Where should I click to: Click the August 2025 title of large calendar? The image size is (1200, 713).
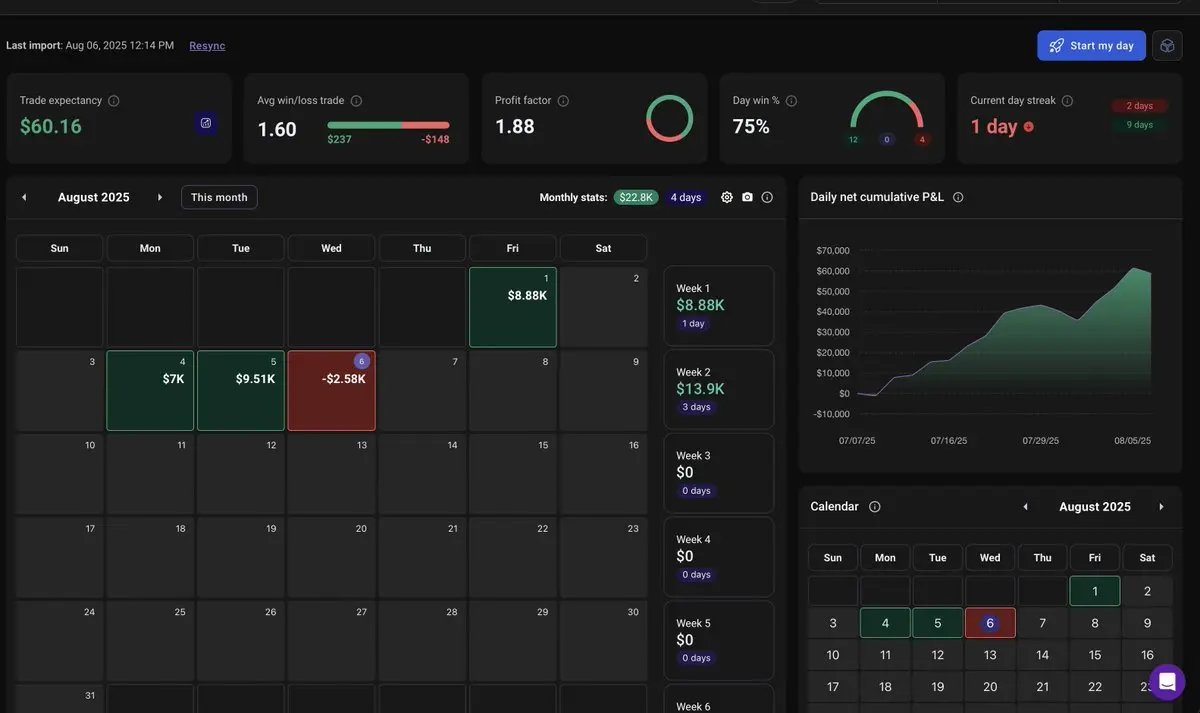[x=94, y=197]
